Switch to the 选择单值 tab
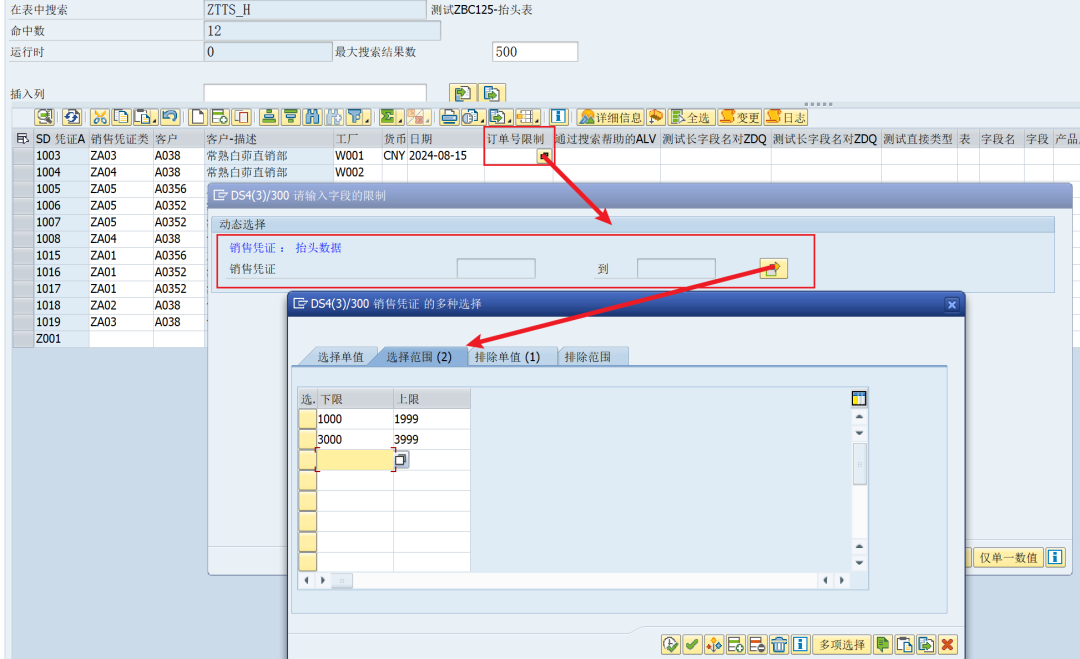Screen dimensions: 1080x659 point(340,357)
